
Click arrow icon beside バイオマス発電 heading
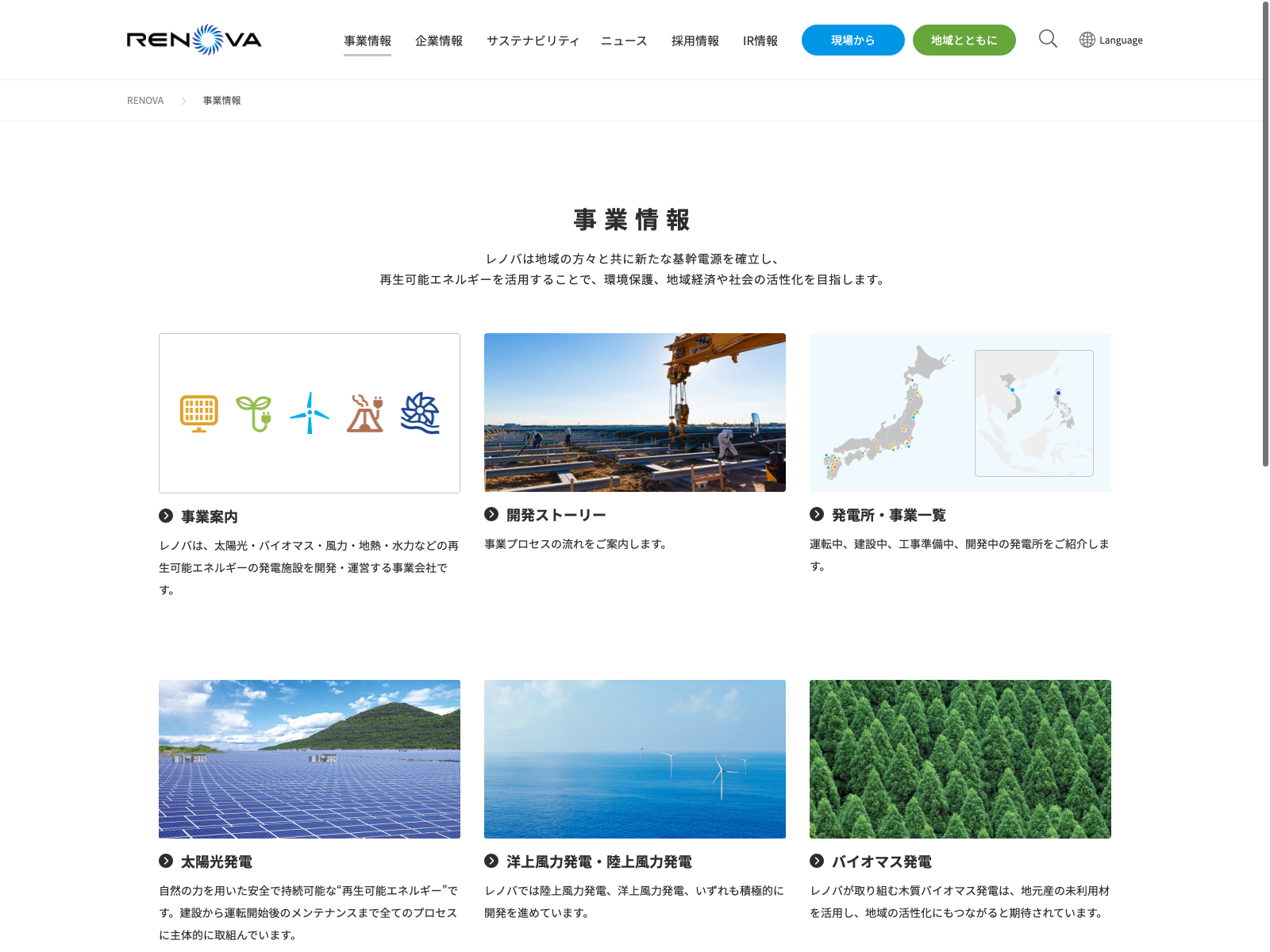pos(817,861)
